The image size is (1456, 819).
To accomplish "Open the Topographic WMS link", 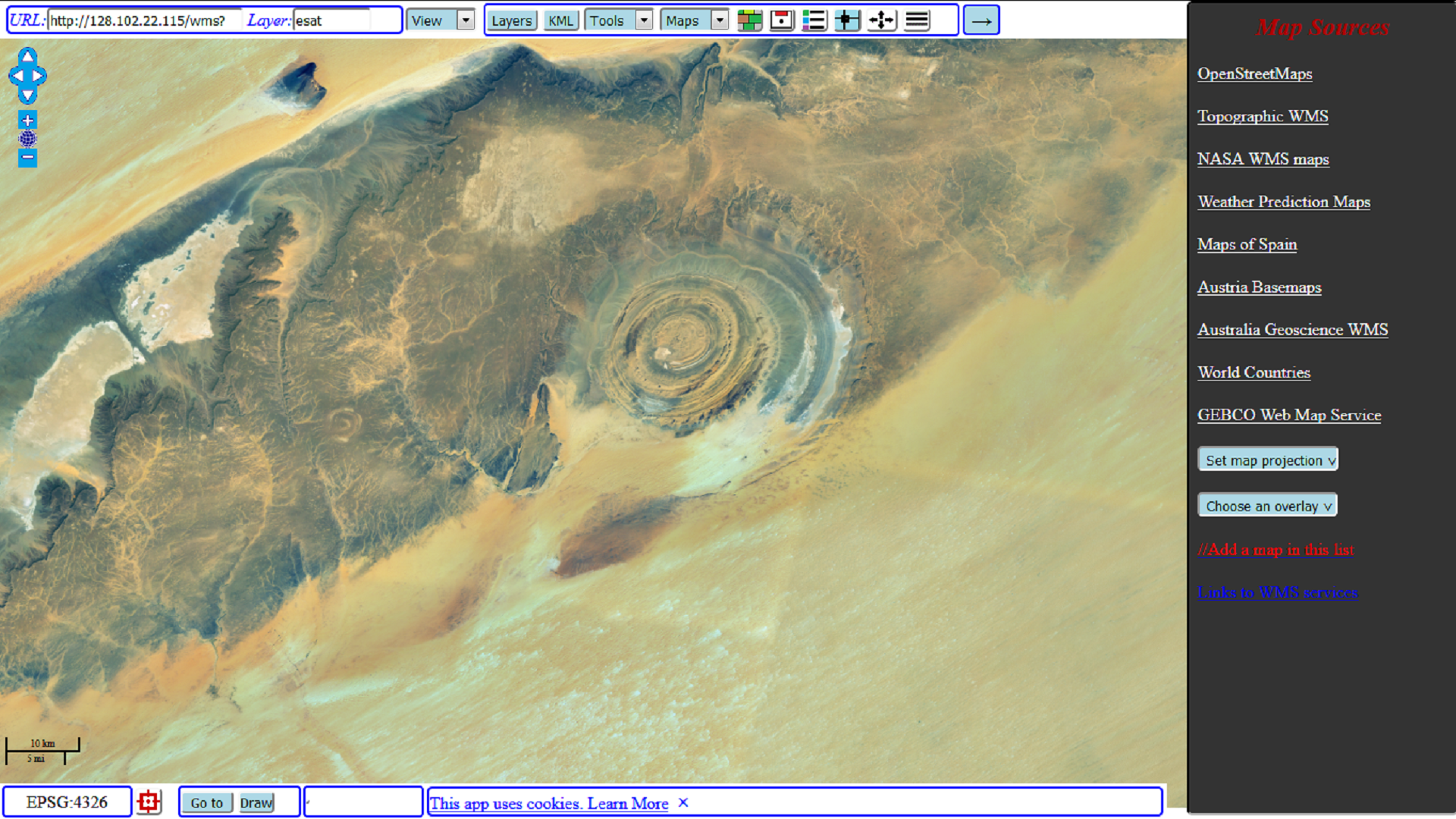I will point(1263,116).
